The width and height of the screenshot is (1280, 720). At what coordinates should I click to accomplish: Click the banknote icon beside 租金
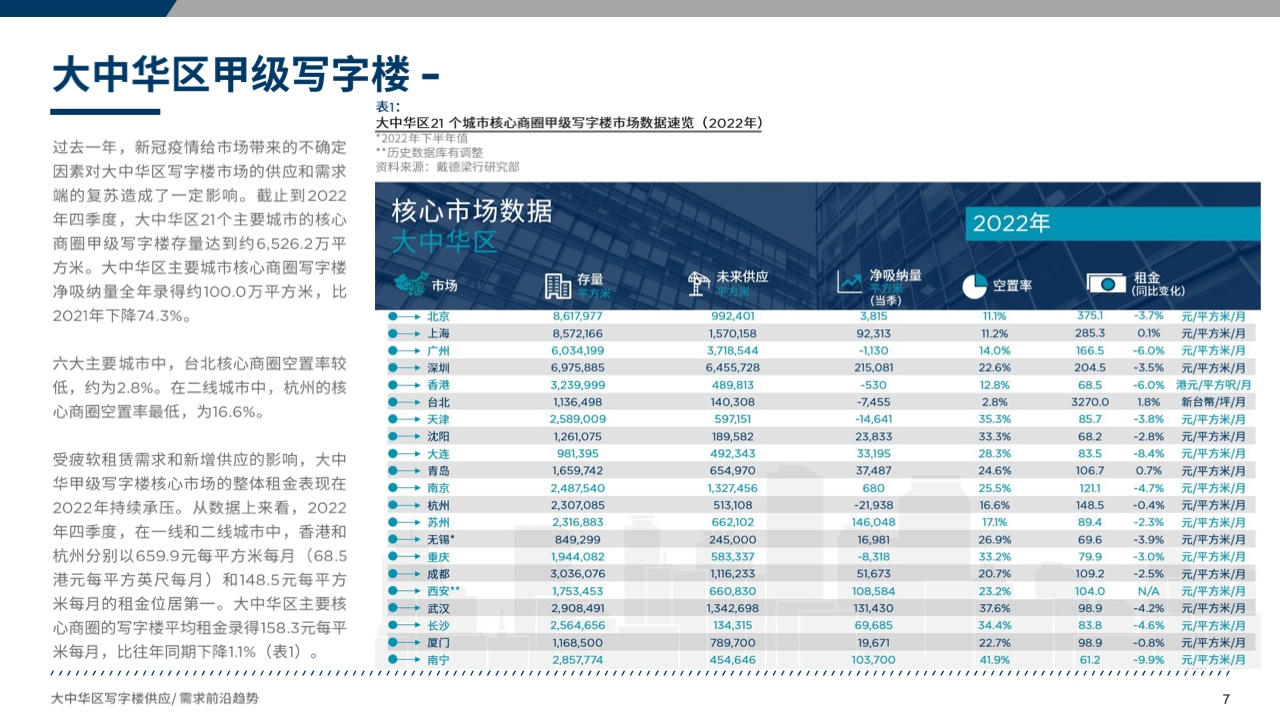(x=1106, y=284)
